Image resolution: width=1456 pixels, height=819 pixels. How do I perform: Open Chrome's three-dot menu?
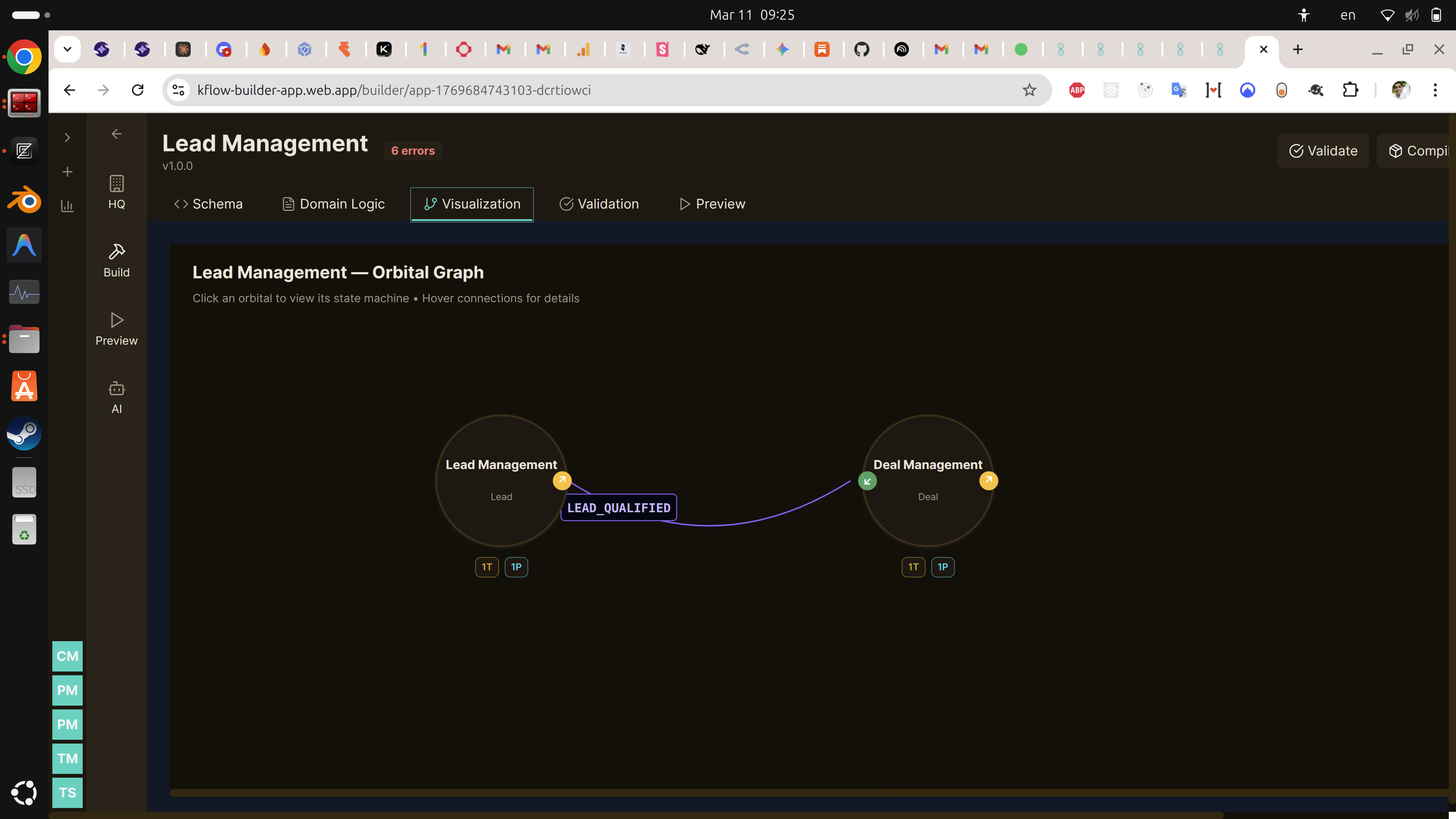tap(1434, 90)
